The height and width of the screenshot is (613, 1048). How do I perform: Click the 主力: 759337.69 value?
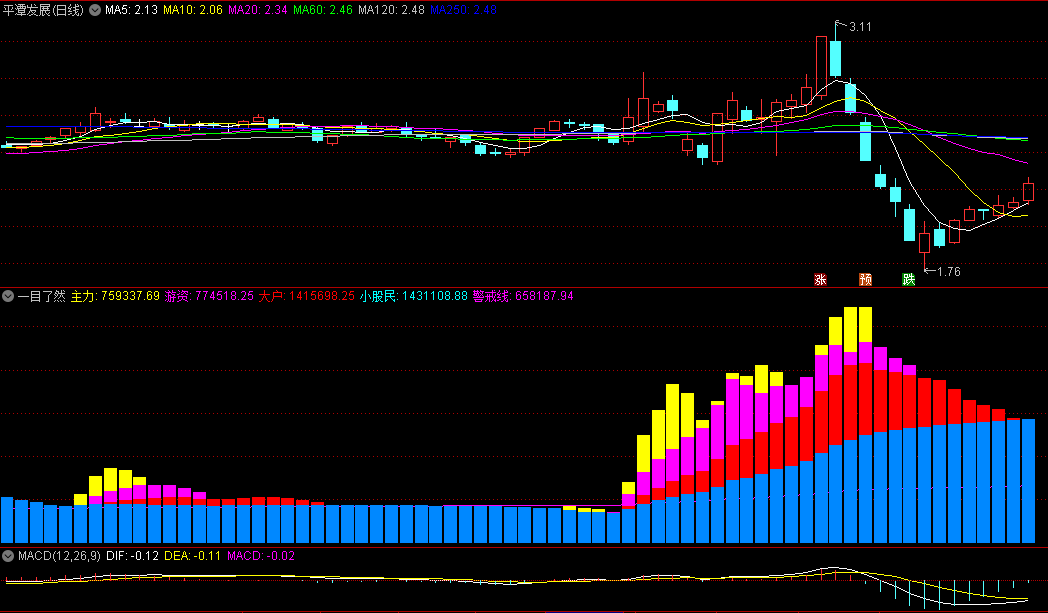(115, 296)
